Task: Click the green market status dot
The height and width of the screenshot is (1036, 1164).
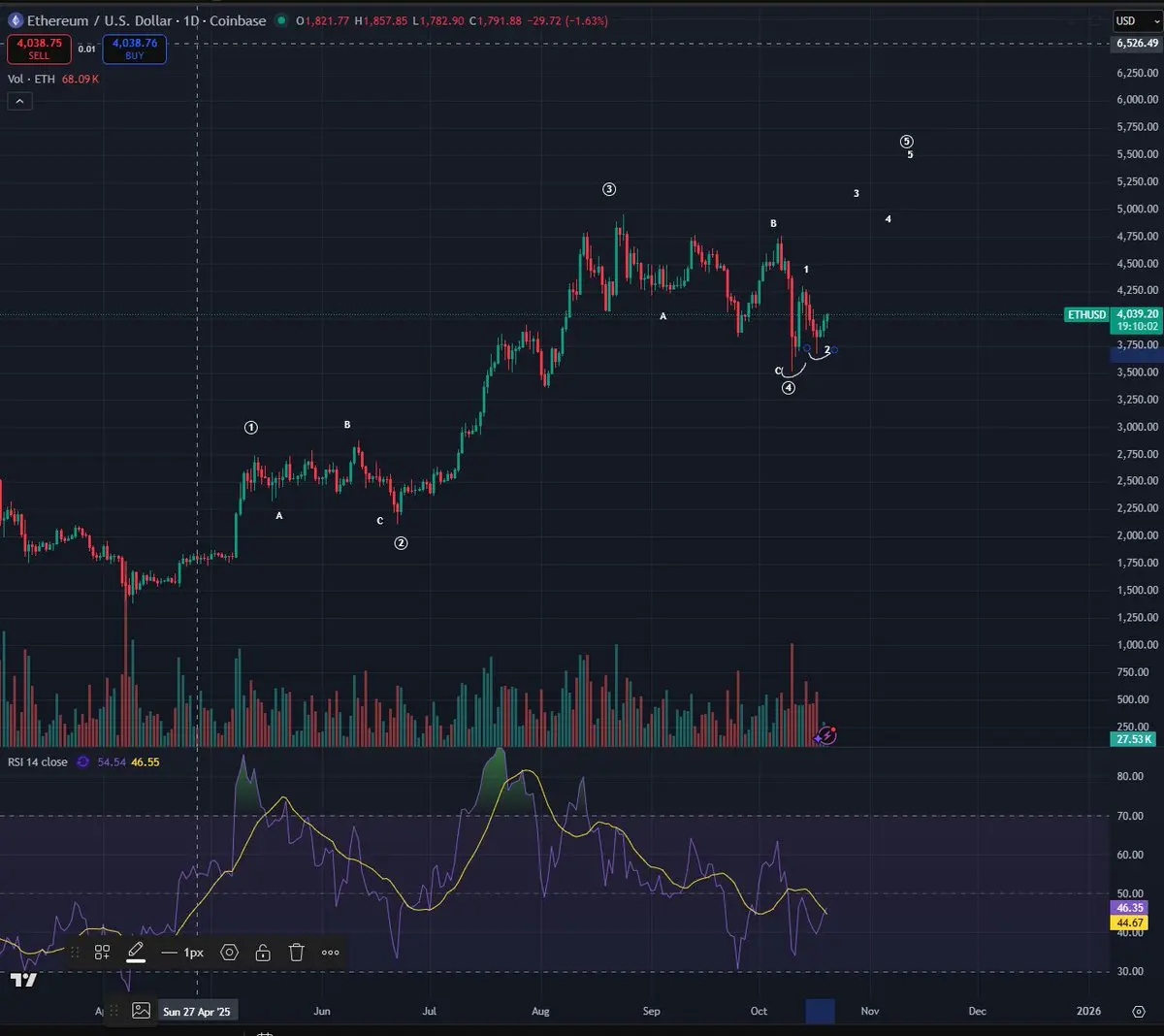Action: point(281,20)
